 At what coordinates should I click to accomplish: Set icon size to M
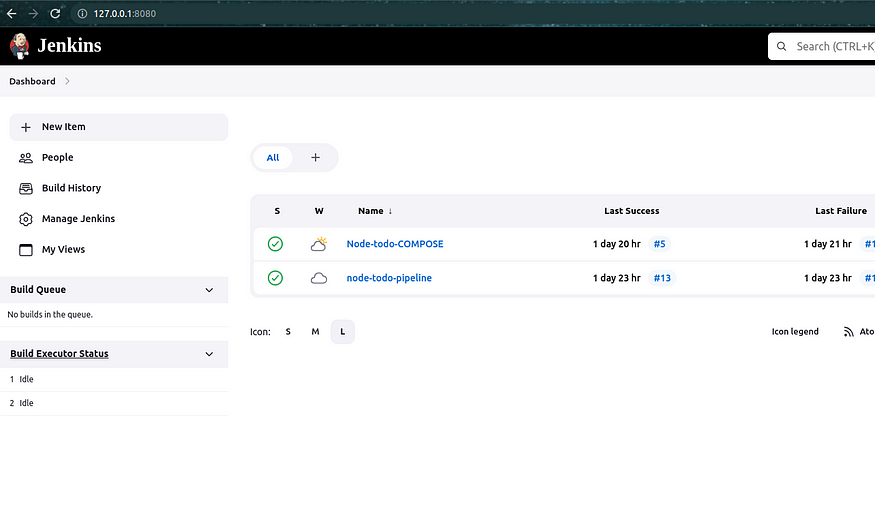tap(315, 332)
